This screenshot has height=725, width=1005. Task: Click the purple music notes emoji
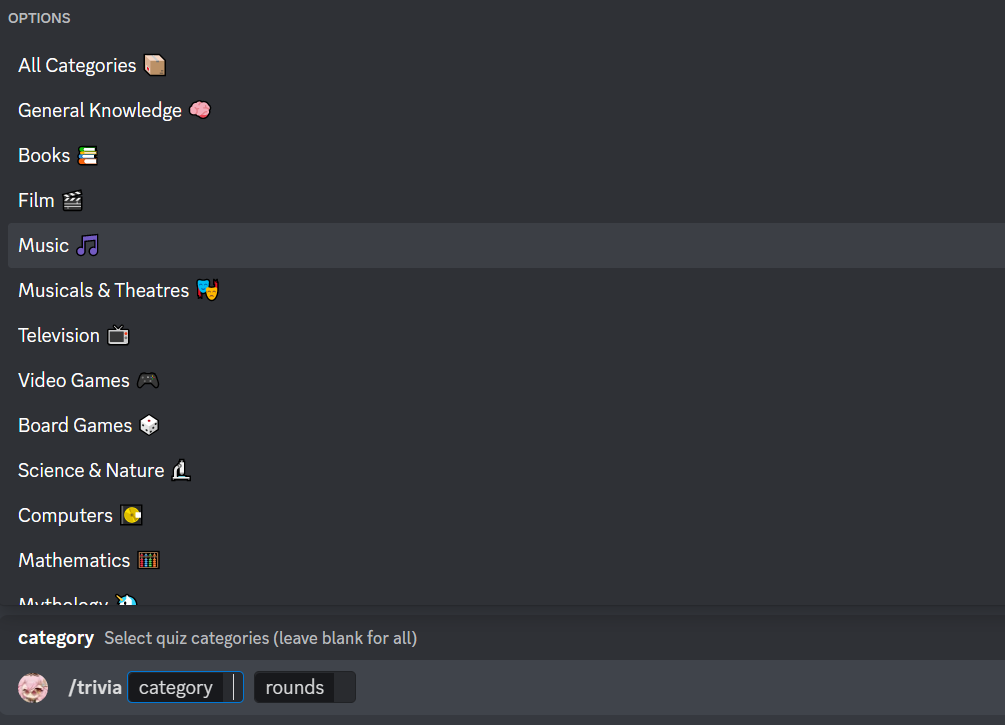click(x=87, y=246)
